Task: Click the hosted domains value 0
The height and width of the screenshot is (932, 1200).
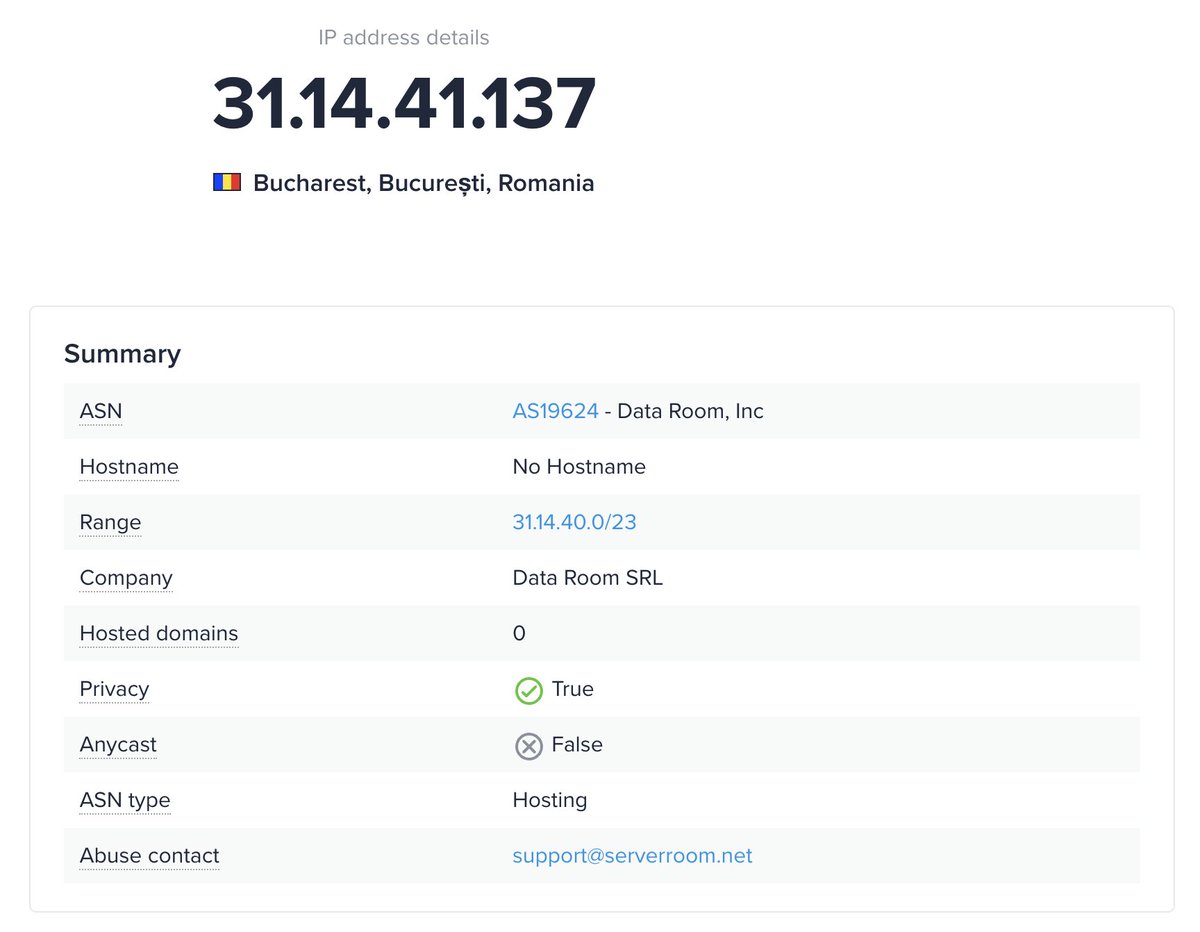Action: pos(519,634)
